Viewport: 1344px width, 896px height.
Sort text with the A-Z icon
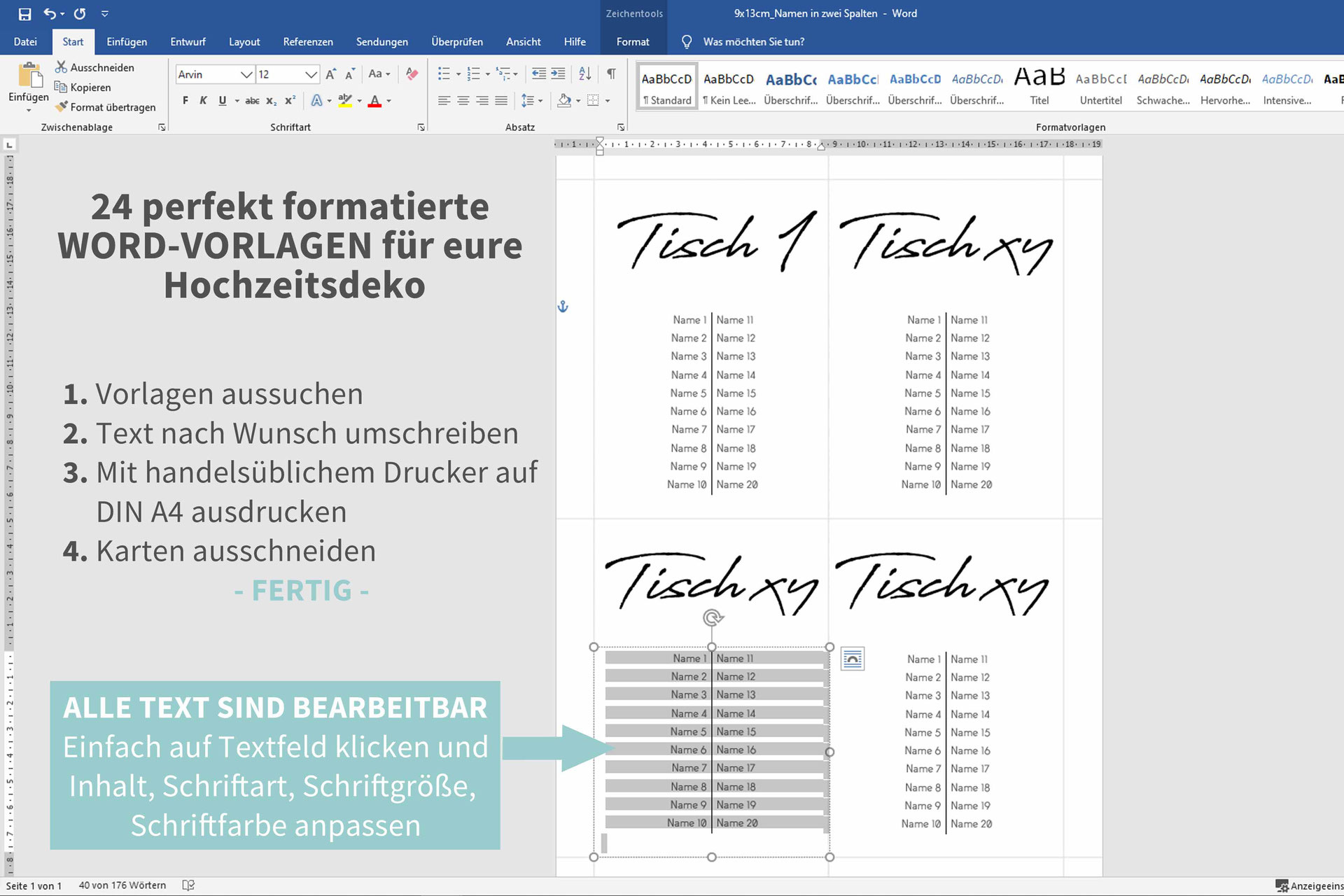point(585,73)
